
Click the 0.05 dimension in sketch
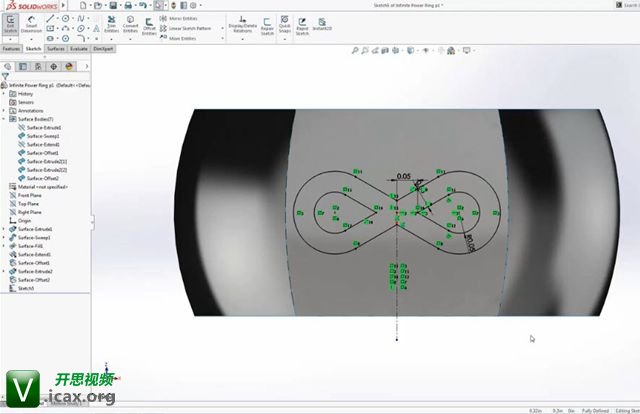(403, 176)
